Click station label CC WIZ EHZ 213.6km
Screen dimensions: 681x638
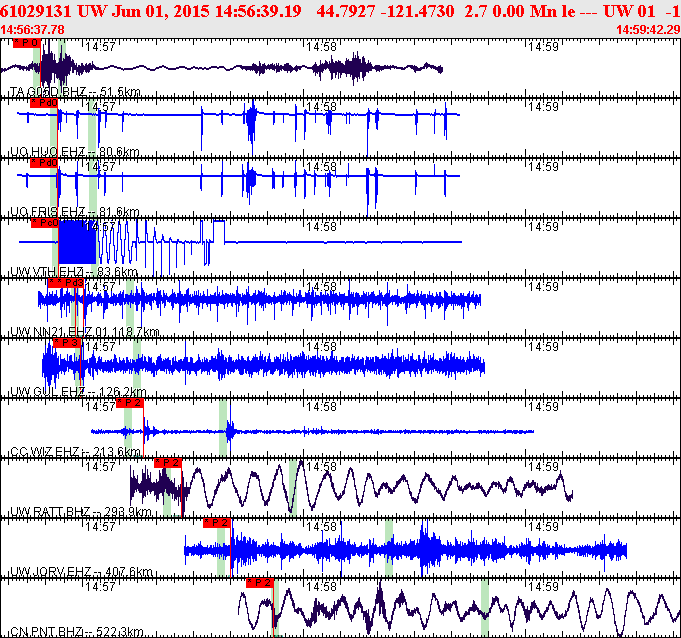pos(76,452)
